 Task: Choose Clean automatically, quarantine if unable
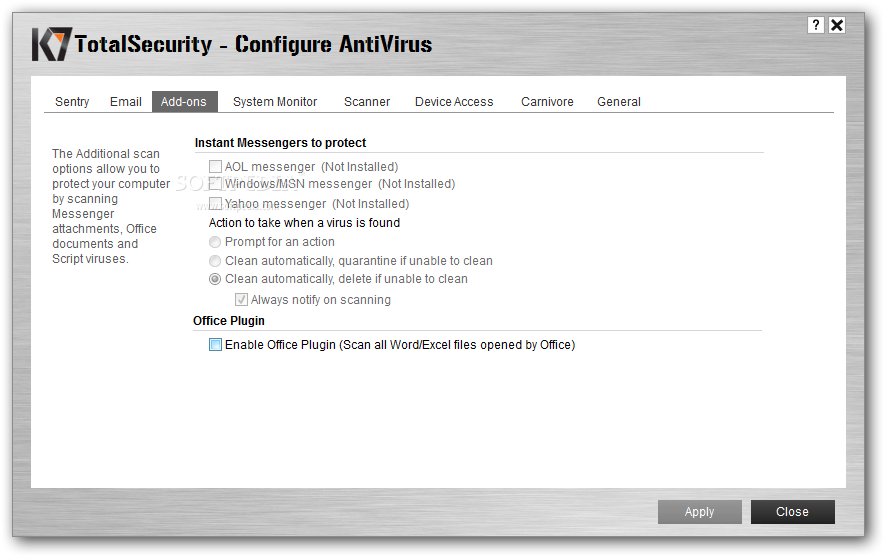(x=215, y=261)
